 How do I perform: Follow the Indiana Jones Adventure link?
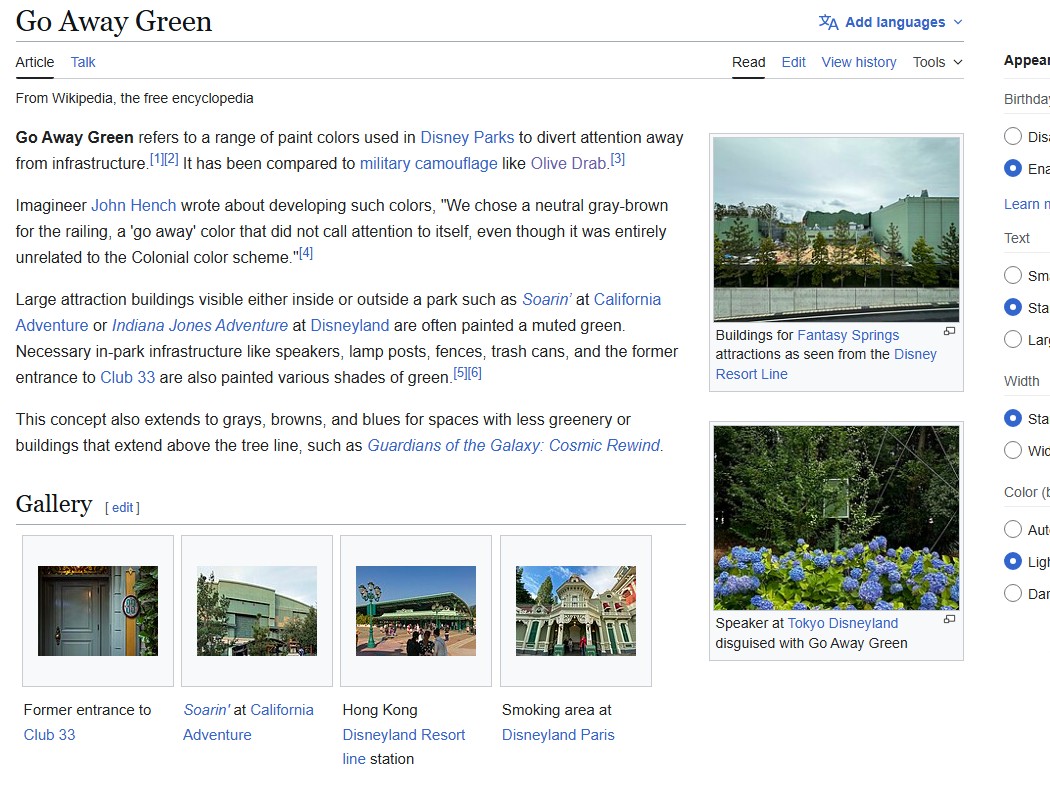tap(200, 325)
